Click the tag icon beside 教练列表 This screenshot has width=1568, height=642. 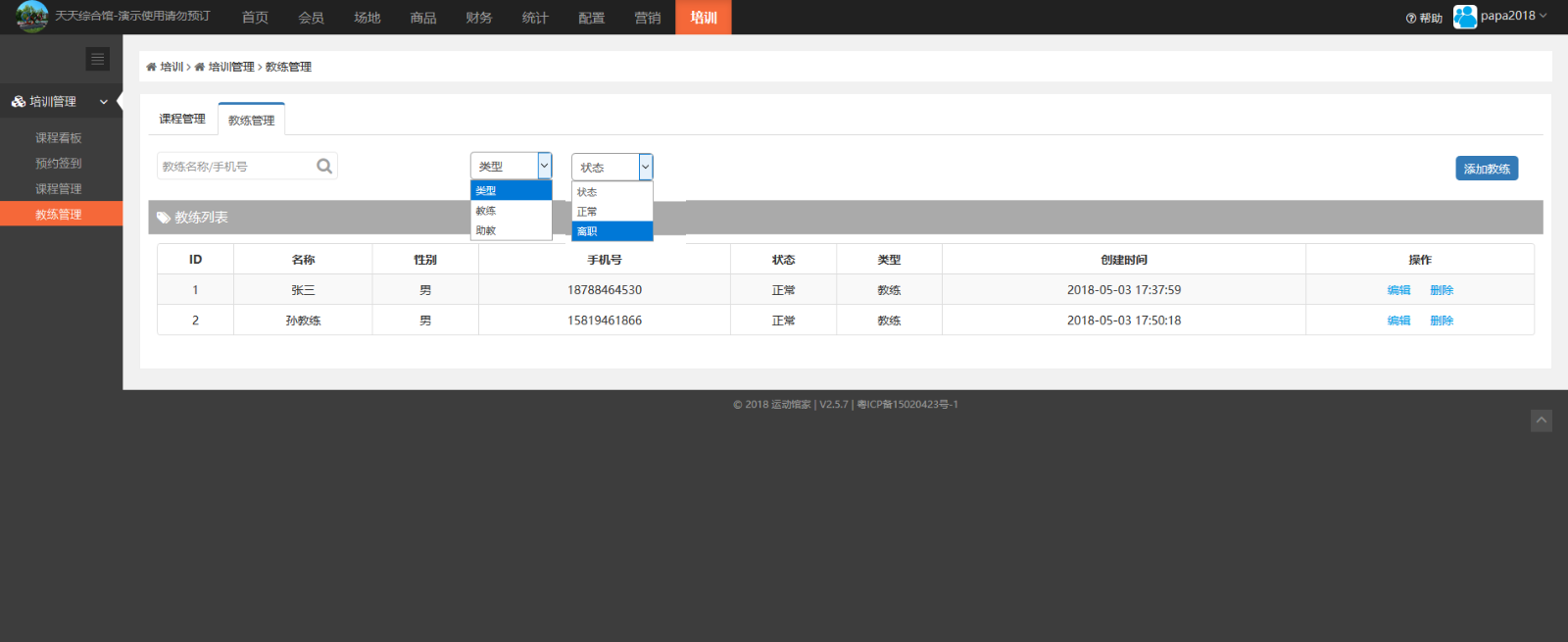[x=164, y=218]
